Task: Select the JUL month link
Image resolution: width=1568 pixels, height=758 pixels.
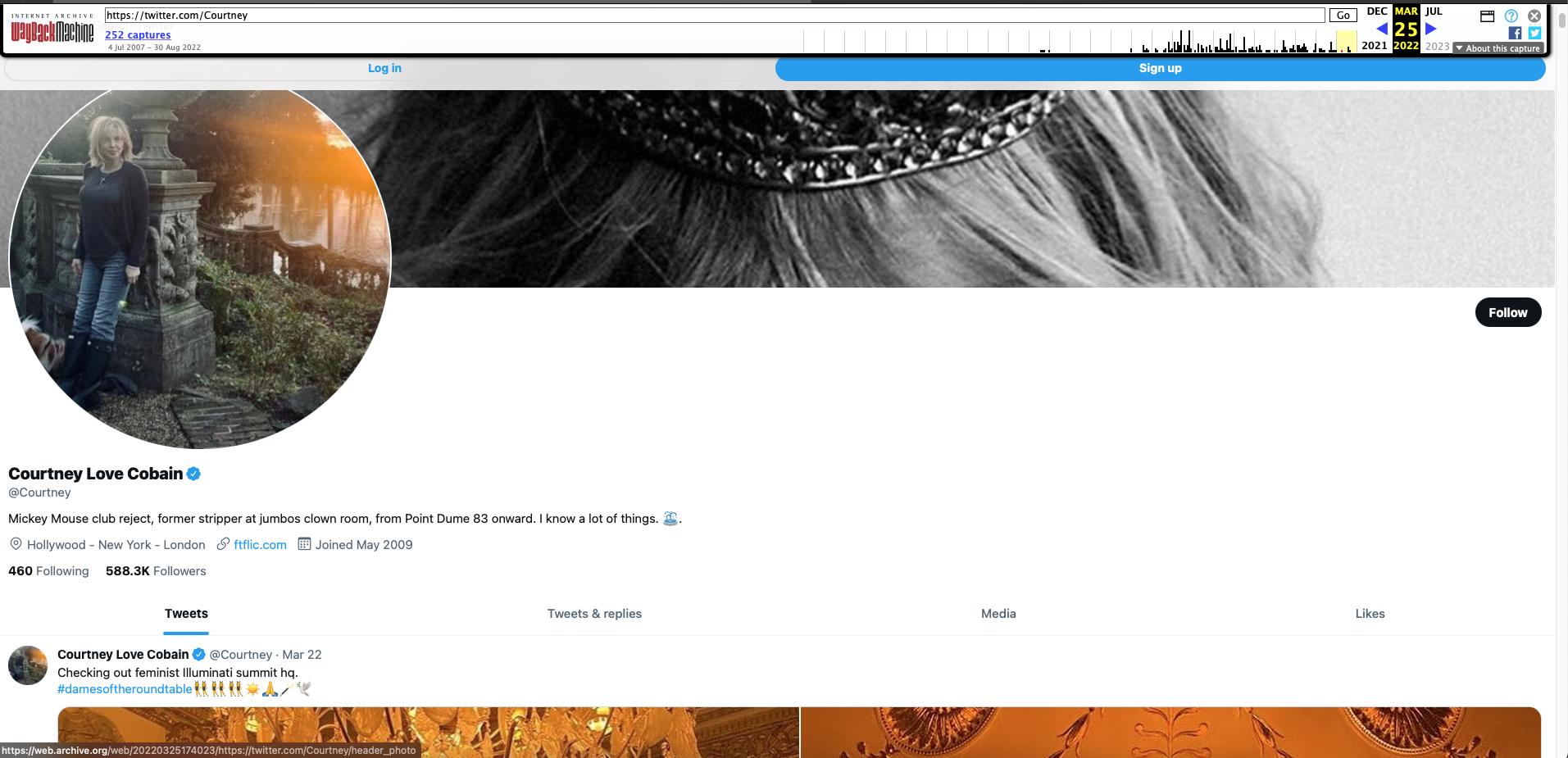Action: (1434, 11)
